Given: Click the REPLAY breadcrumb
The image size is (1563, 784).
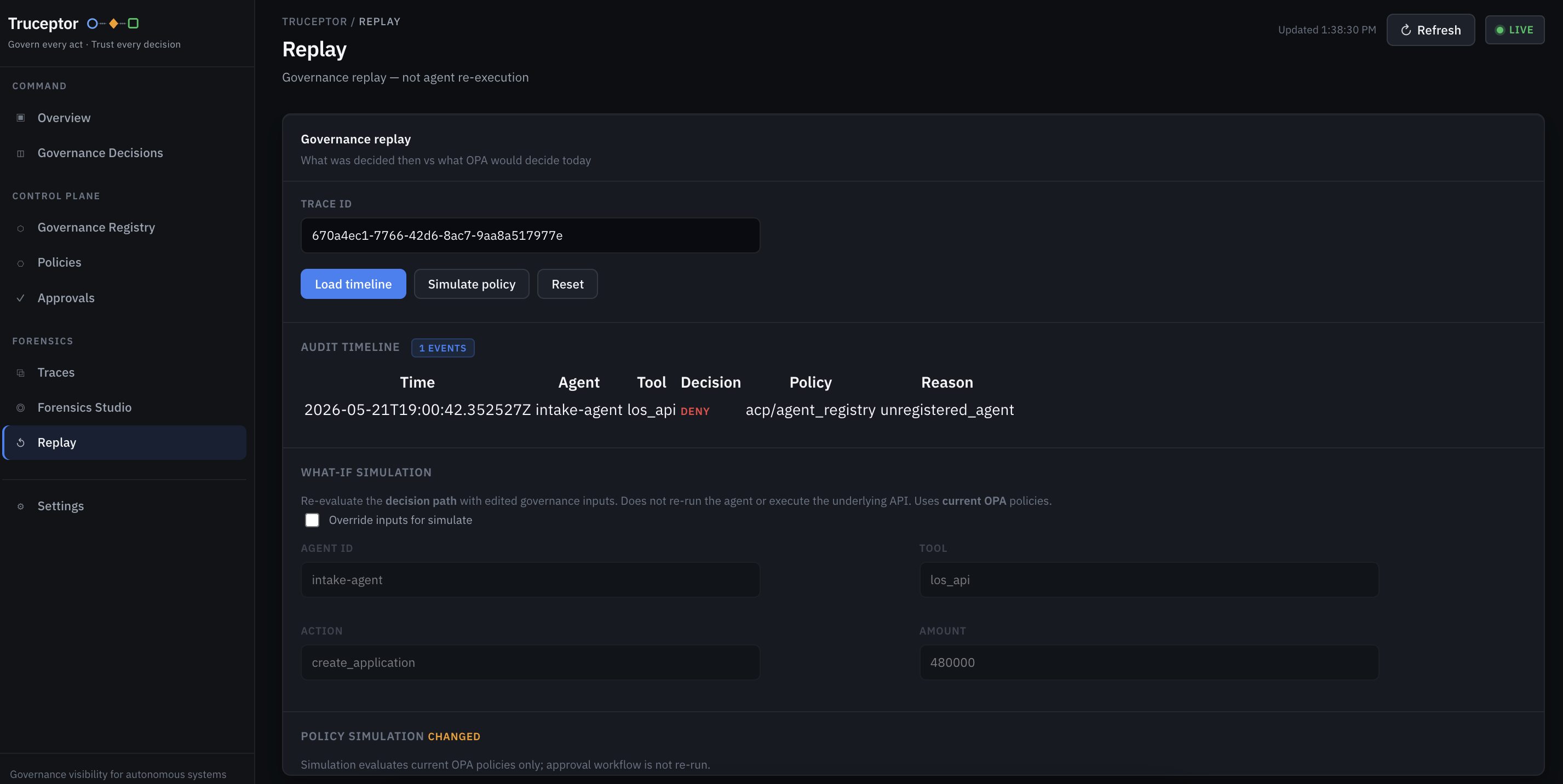Looking at the screenshot, I should click(x=379, y=22).
